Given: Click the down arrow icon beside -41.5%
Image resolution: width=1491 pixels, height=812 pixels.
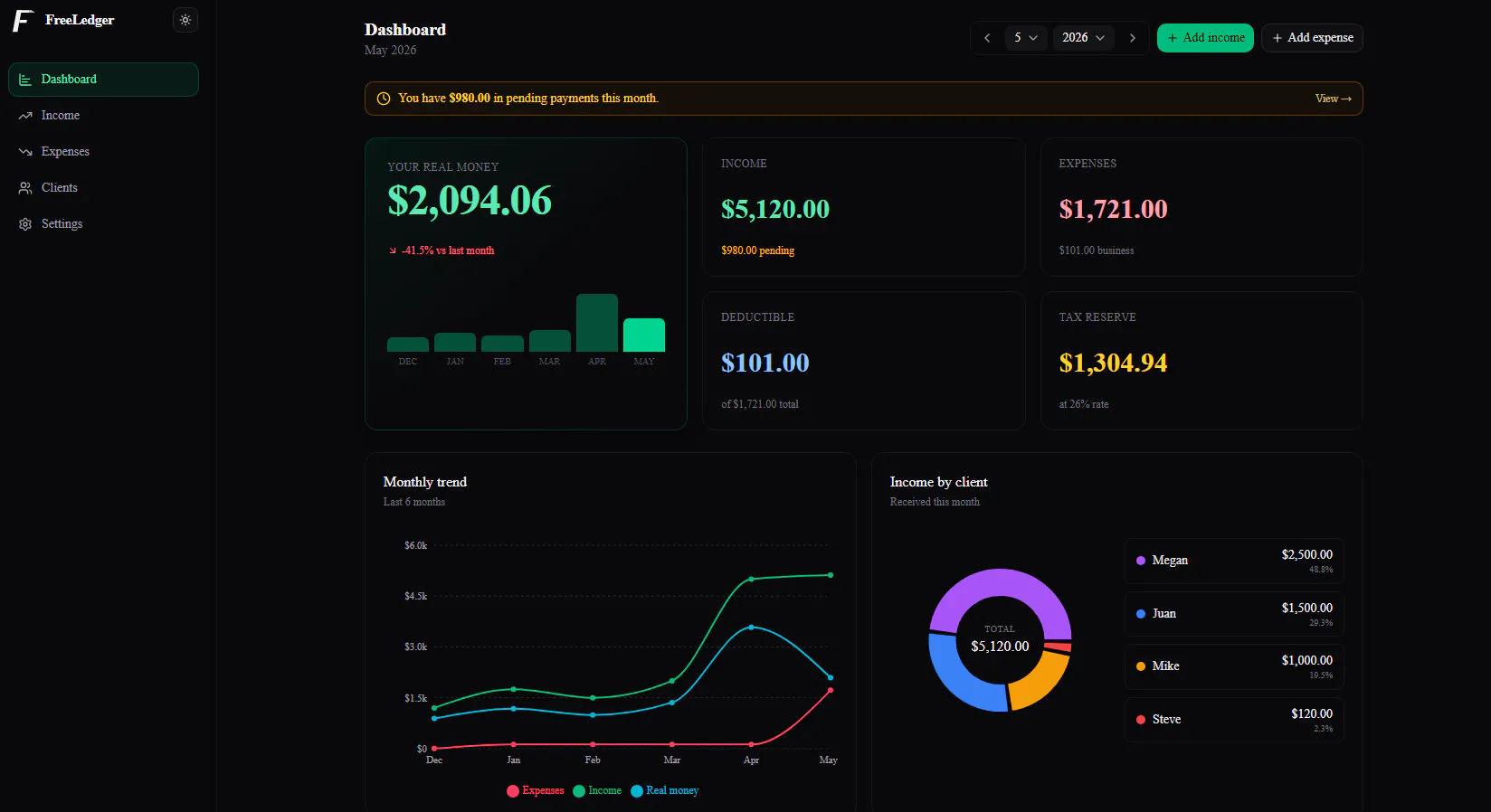Looking at the screenshot, I should tap(393, 250).
